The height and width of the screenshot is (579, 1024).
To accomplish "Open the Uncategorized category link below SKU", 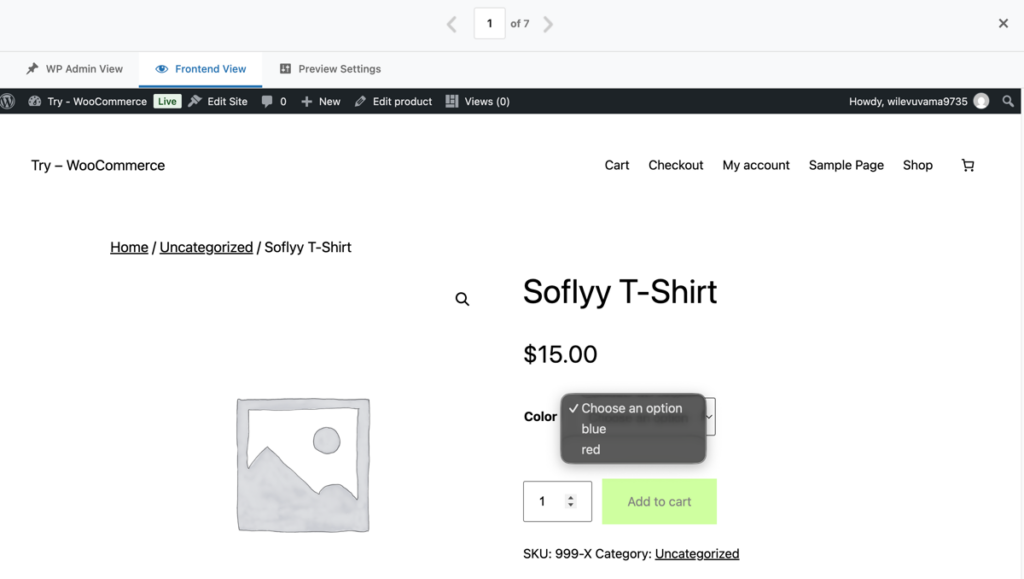I will (697, 554).
